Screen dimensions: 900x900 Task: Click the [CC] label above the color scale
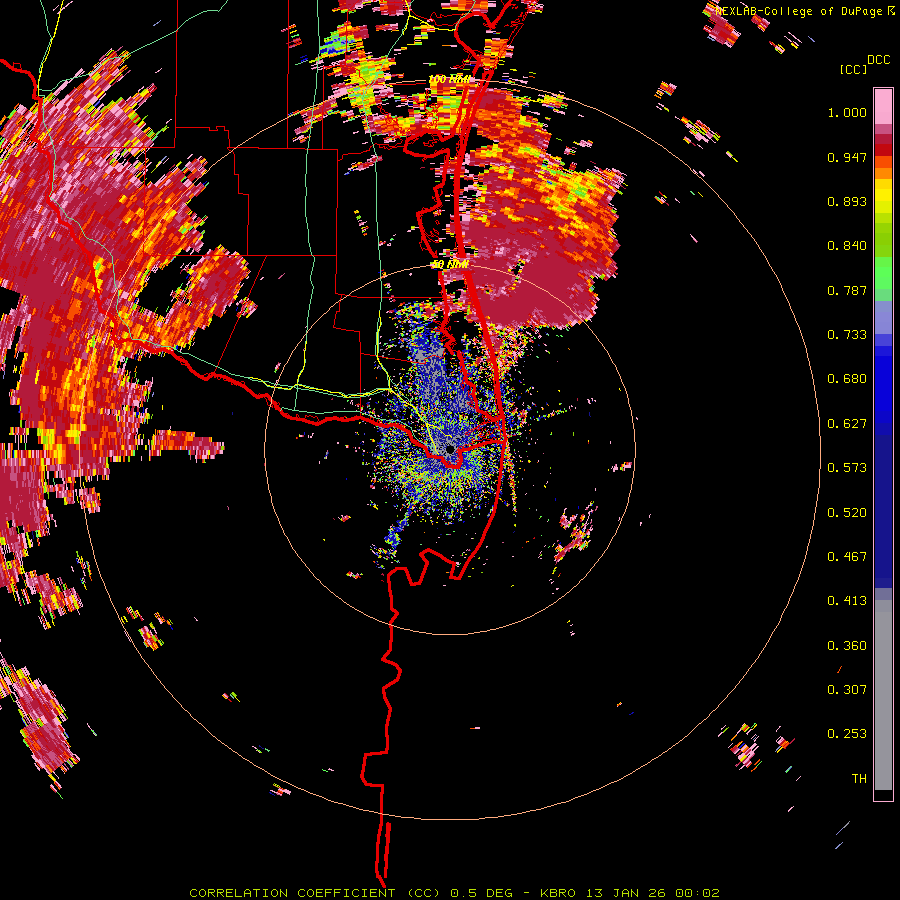click(x=853, y=69)
